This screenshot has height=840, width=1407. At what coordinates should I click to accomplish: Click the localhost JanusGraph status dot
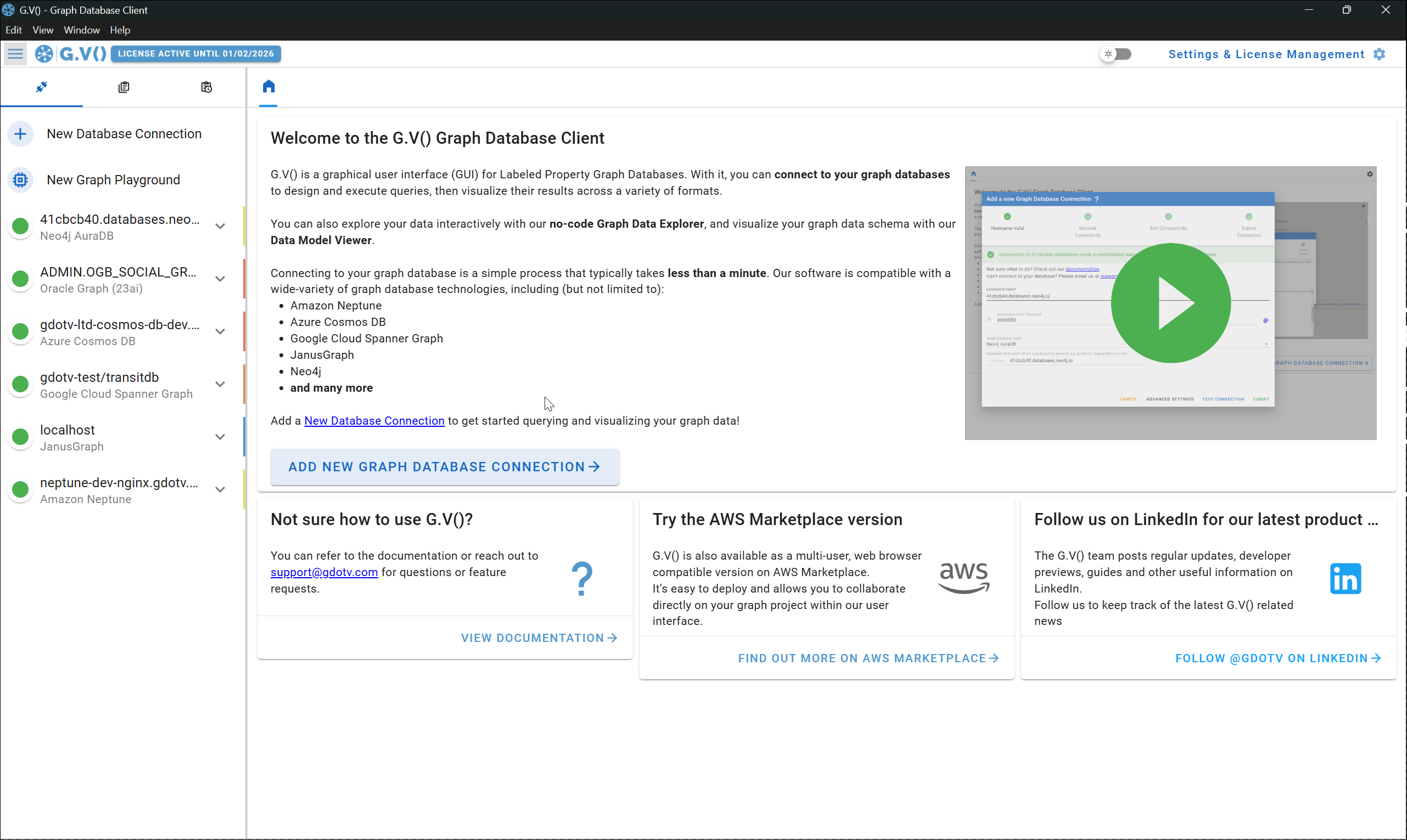[x=20, y=436]
